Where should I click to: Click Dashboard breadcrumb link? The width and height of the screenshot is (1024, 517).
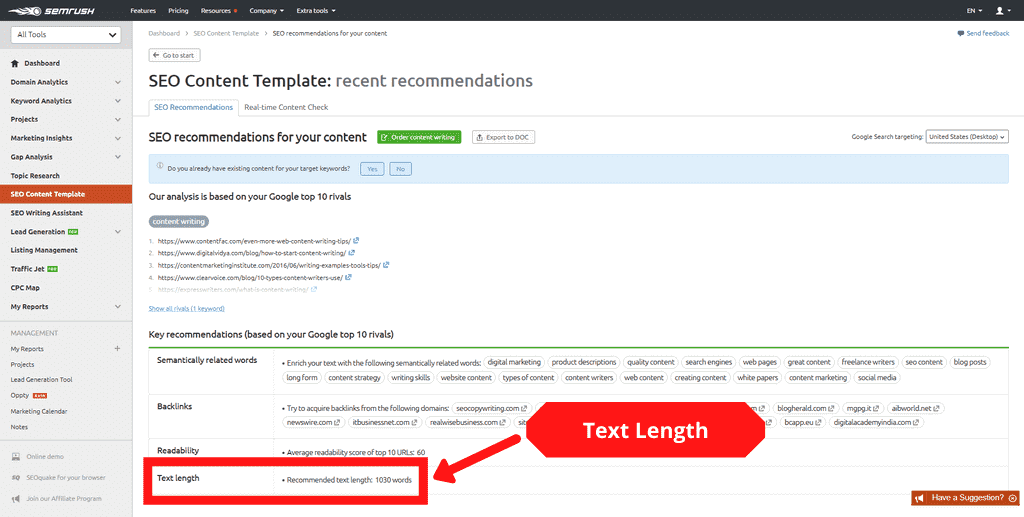coord(164,33)
